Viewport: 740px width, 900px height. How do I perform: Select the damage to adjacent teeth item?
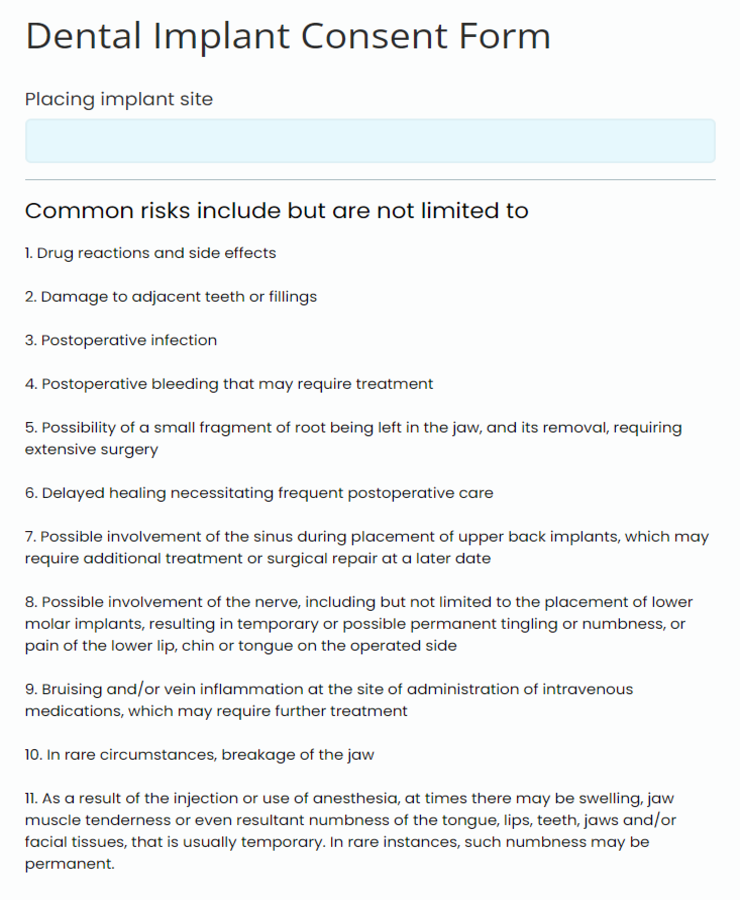point(171,297)
